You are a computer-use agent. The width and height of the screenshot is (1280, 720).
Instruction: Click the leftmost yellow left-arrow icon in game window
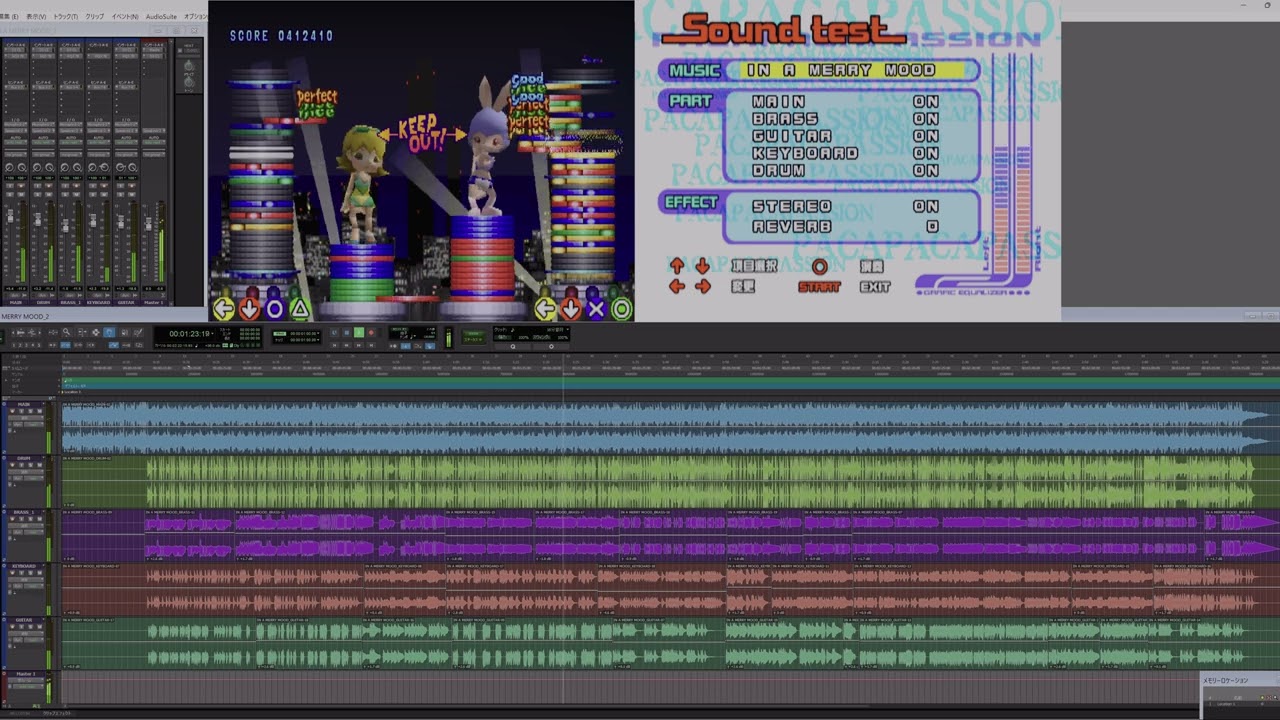(x=224, y=309)
